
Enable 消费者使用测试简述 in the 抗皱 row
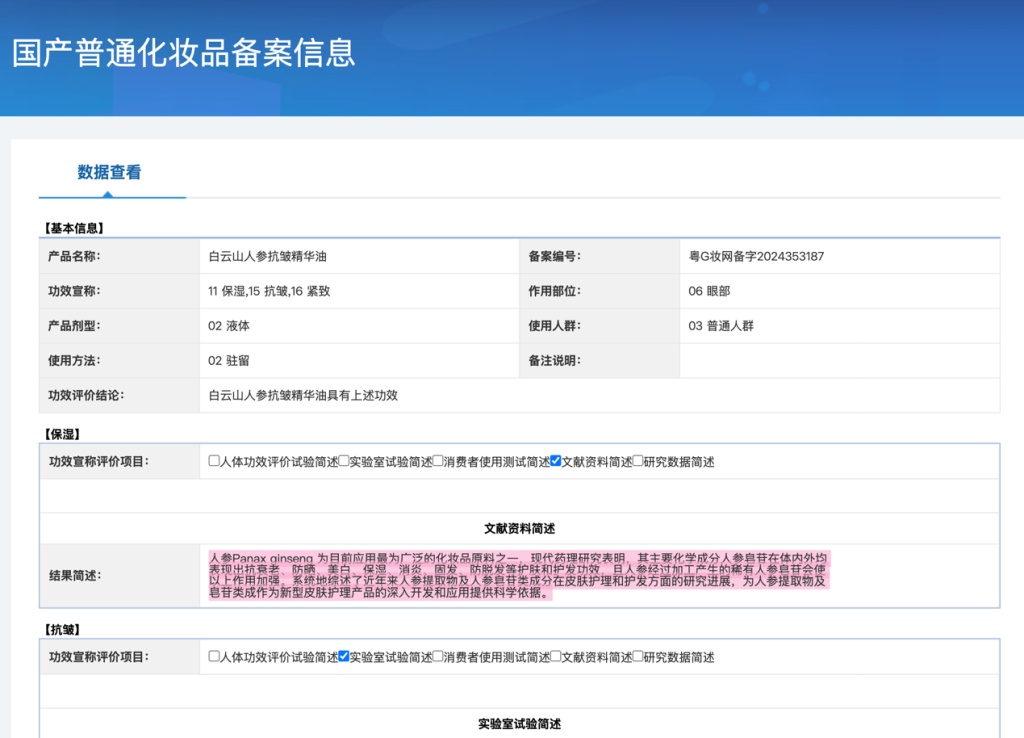click(437, 657)
